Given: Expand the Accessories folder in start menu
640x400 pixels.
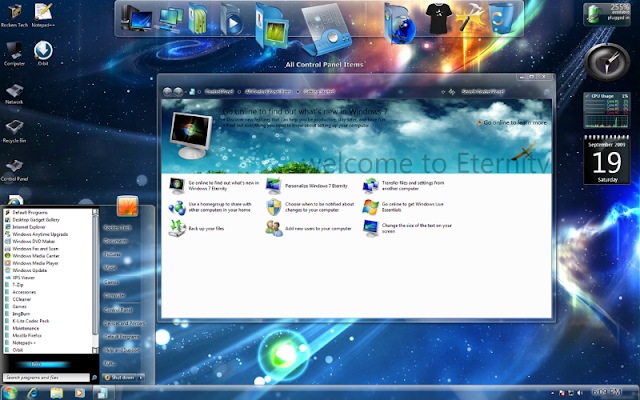Looking at the screenshot, I should tap(21, 292).
